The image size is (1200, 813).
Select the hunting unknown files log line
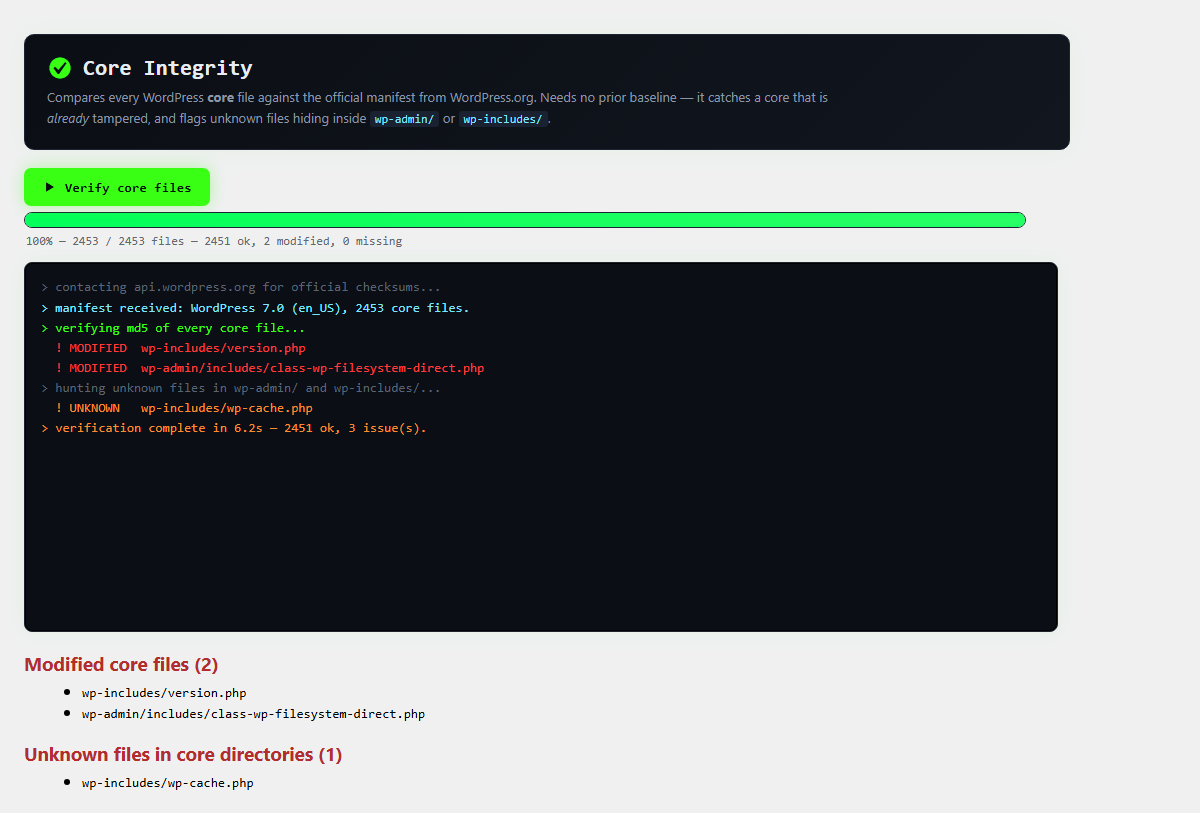coord(241,388)
